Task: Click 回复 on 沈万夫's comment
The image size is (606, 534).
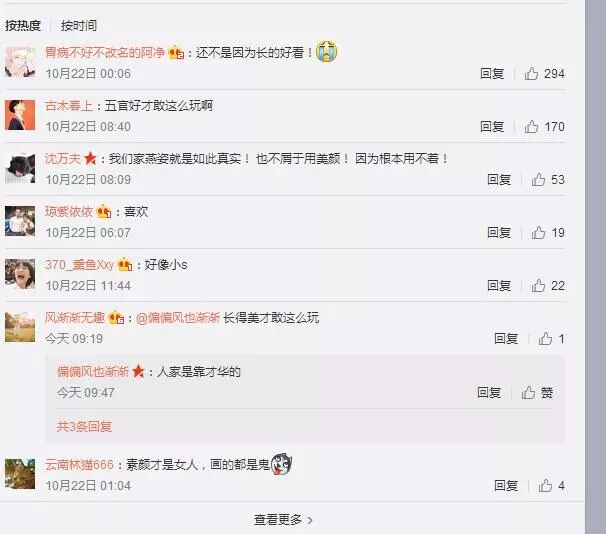Action: 499,179
